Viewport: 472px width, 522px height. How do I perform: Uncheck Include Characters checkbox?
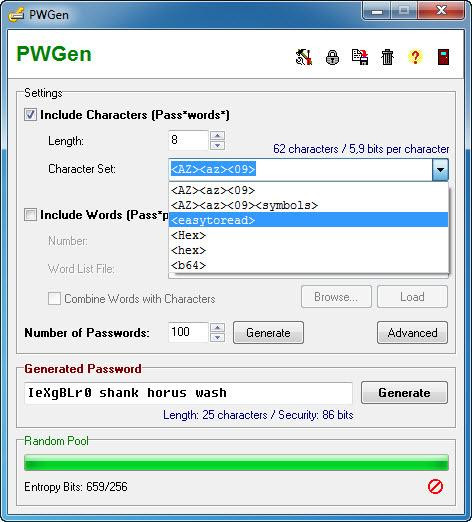(30, 115)
